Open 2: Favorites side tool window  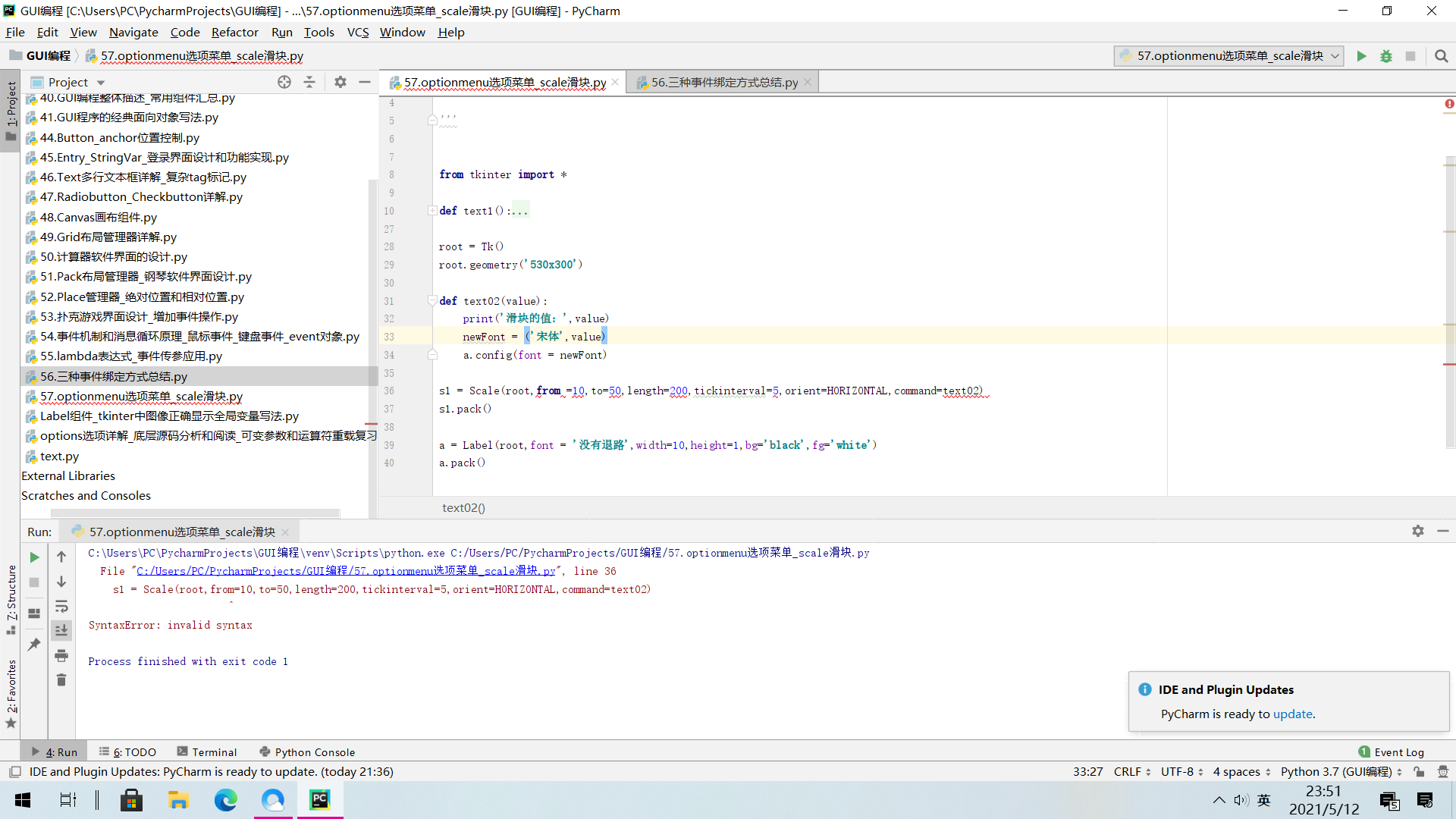(11, 694)
